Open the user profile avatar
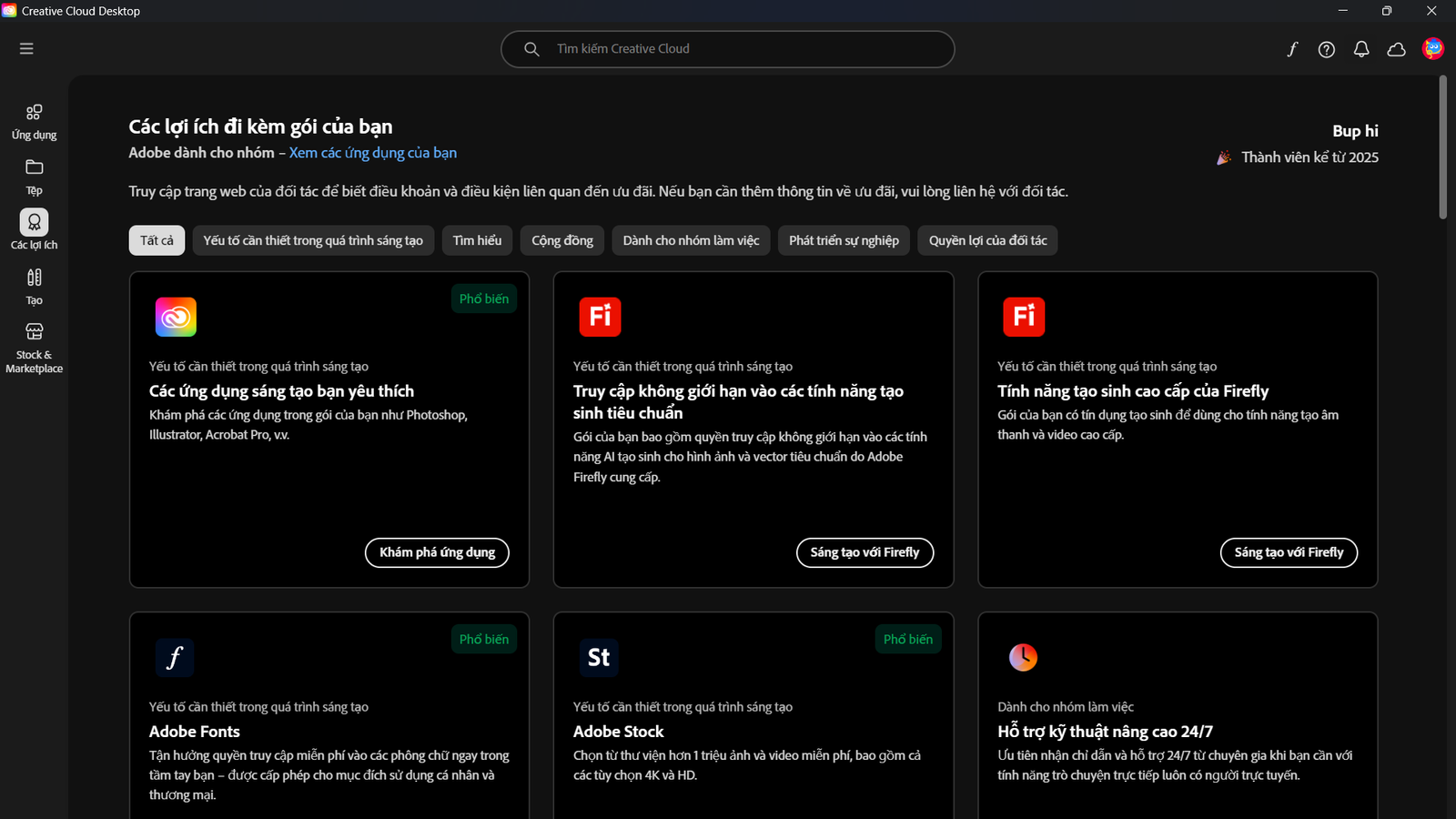The height and width of the screenshot is (819, 1456). point(1433,48)
